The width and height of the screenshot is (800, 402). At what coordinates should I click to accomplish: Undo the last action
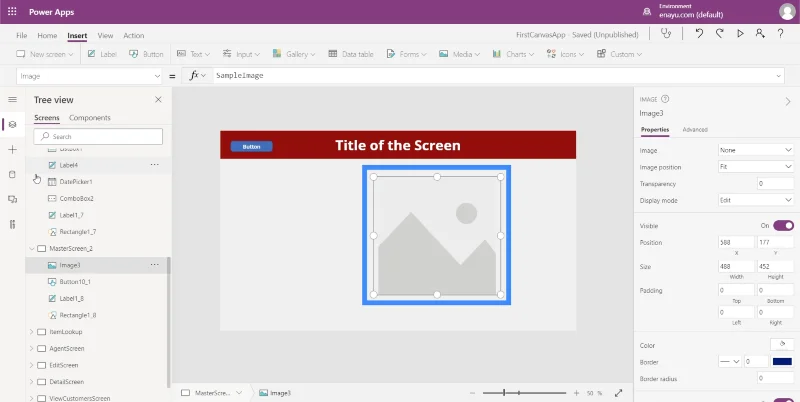pyautogui.click(x=699, y=34)
